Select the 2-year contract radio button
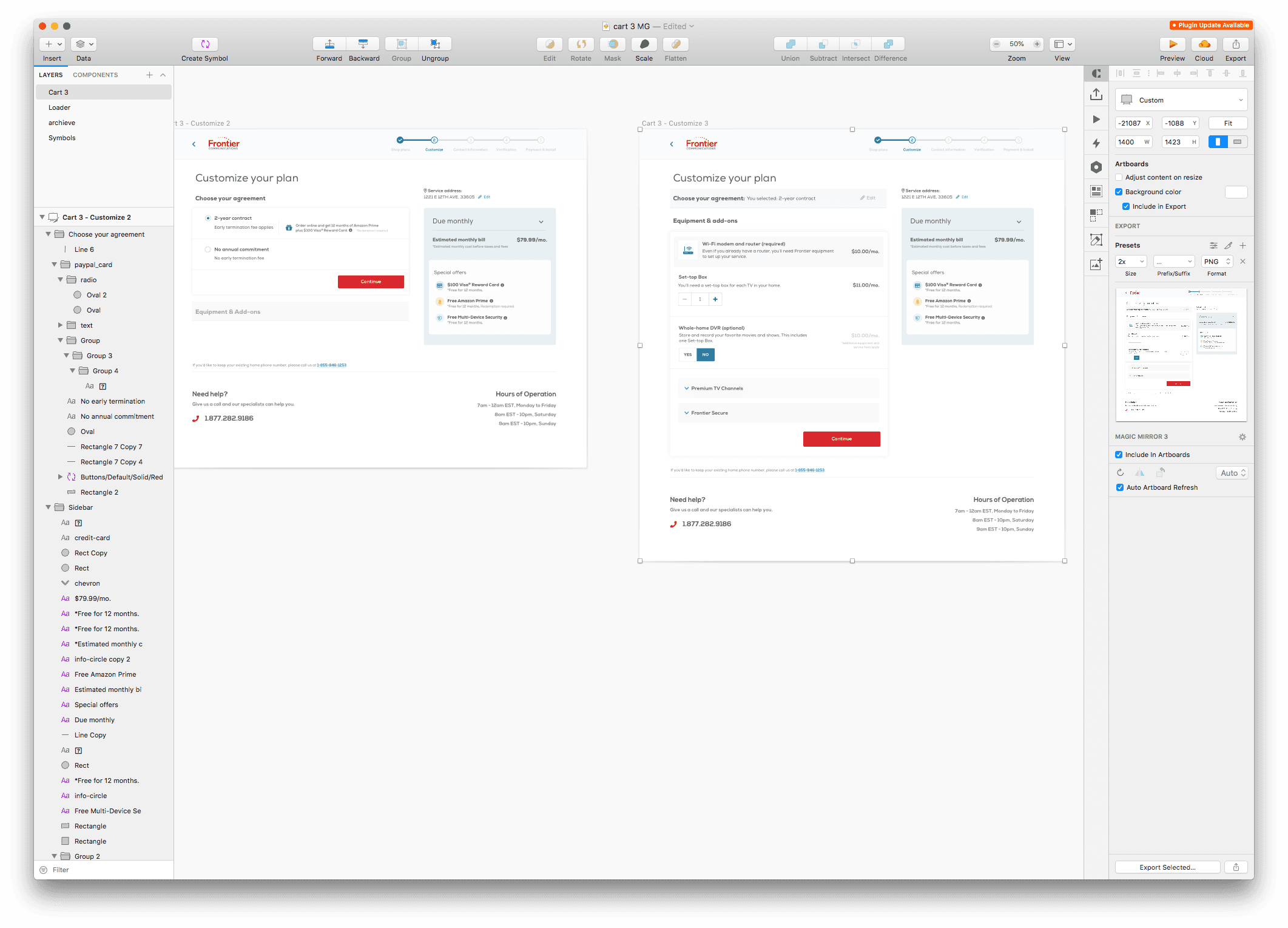Screen dimensions: 1288x928 (208, 218)
